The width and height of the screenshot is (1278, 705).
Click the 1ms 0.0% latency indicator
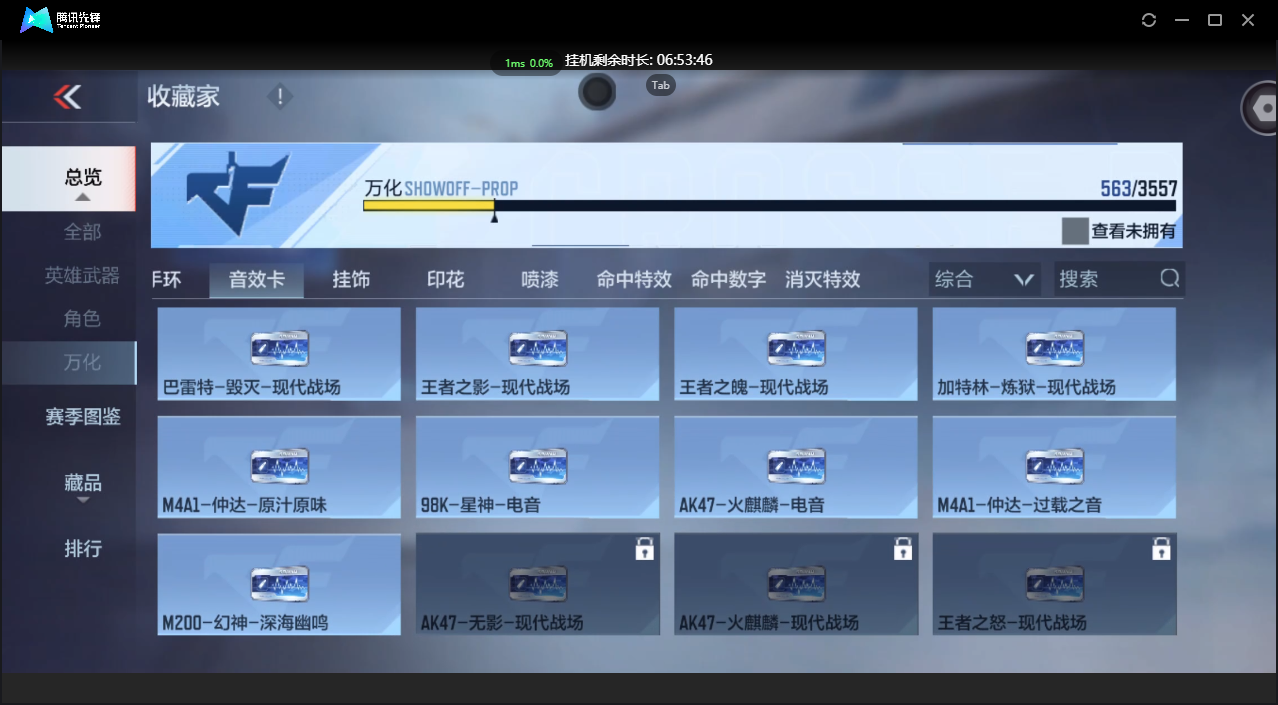pyautogui.click(x=528, y=63)
